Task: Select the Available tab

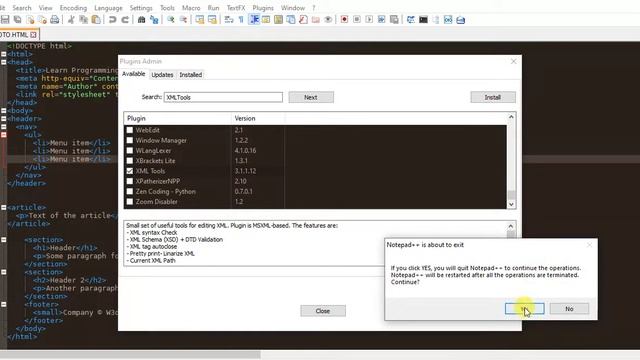Action: 133,74
